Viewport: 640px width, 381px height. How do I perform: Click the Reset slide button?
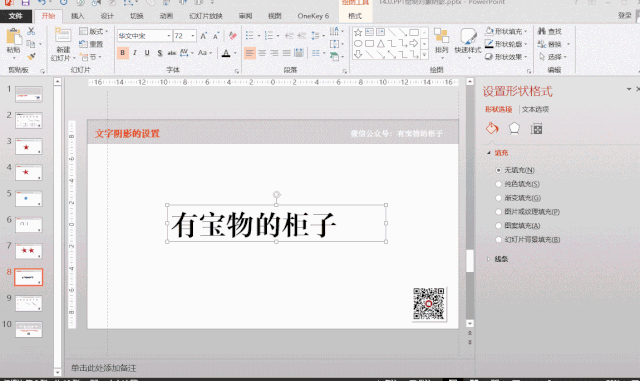coord(91,44)
